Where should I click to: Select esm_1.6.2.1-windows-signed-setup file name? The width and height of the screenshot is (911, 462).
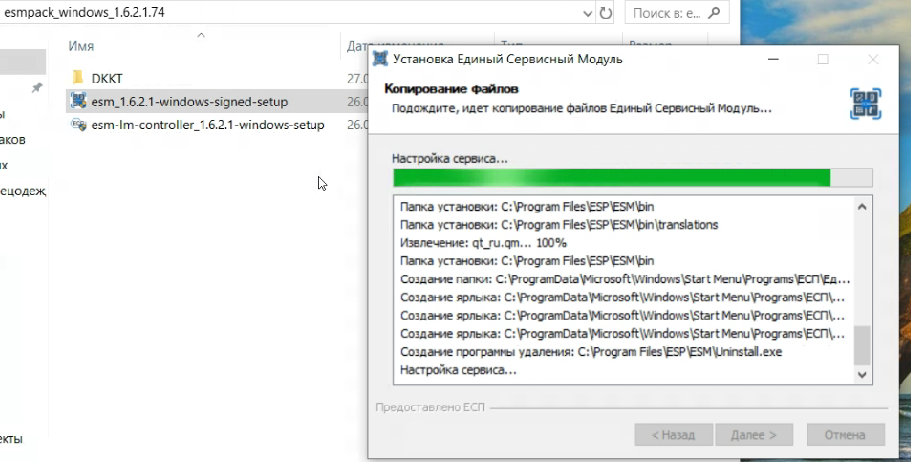point(189,102)
